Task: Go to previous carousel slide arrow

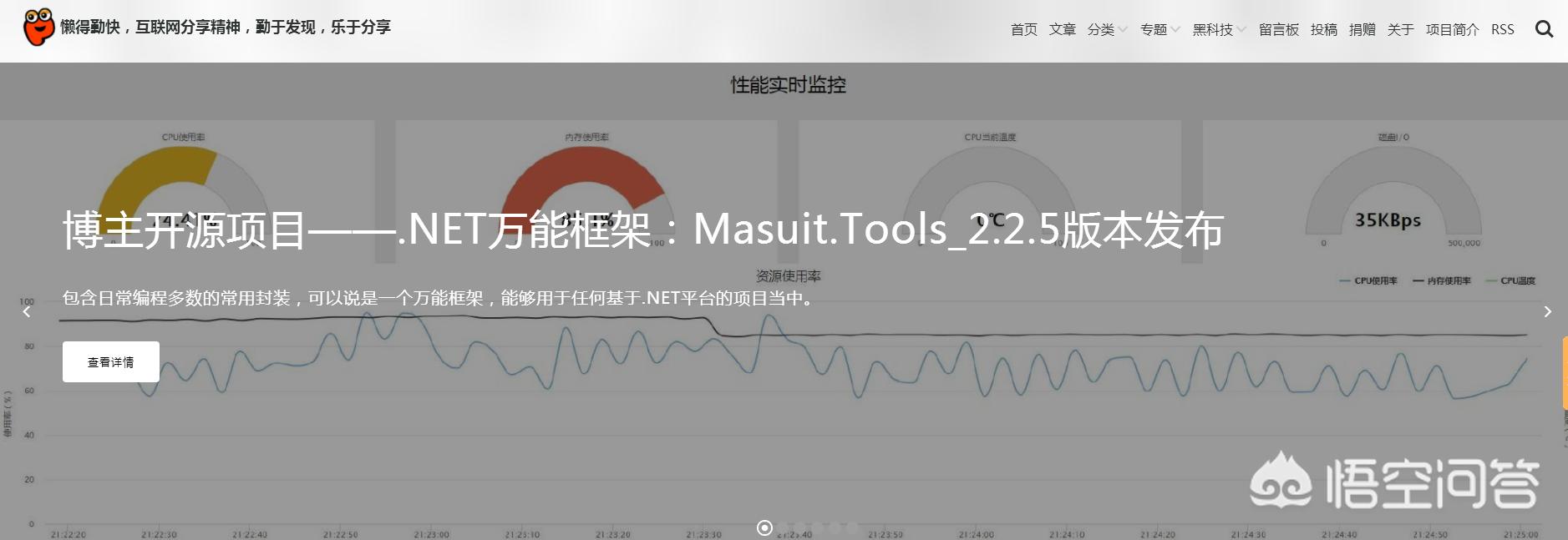Action: pos(27,311)
